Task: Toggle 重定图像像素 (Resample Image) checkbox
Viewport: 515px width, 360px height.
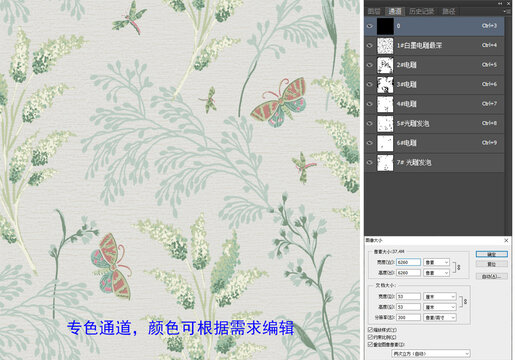Action: 370,344
